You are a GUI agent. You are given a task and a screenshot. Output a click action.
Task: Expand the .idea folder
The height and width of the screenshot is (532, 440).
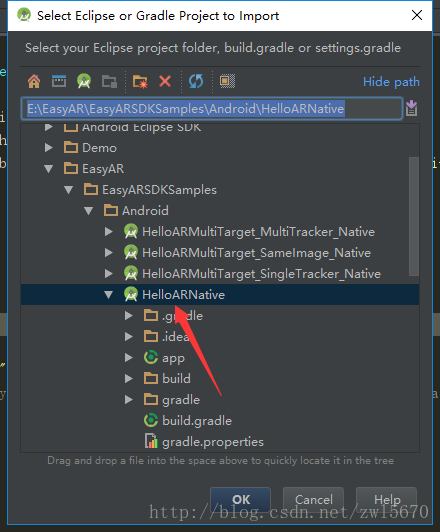(129, 337)
